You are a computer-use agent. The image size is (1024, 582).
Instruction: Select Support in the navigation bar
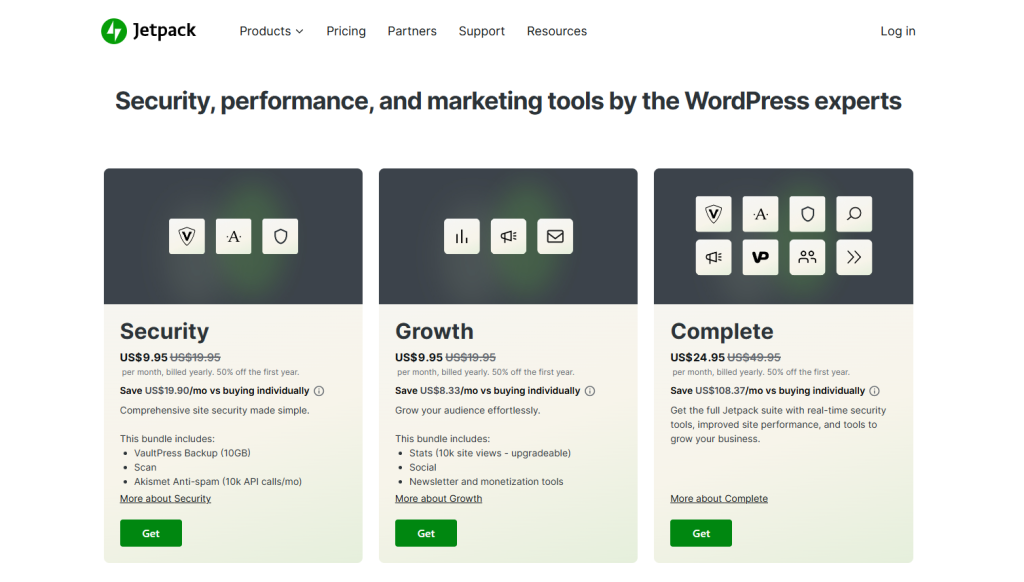pyautogui.click(x=481, y=31)
